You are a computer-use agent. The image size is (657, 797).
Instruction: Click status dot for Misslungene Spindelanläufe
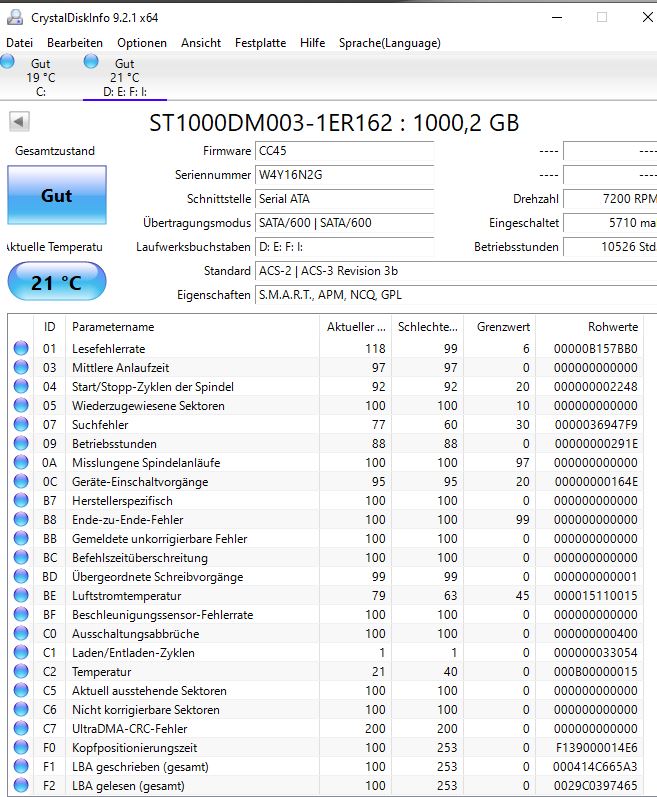pyautogui.click(x=21, y=462)
